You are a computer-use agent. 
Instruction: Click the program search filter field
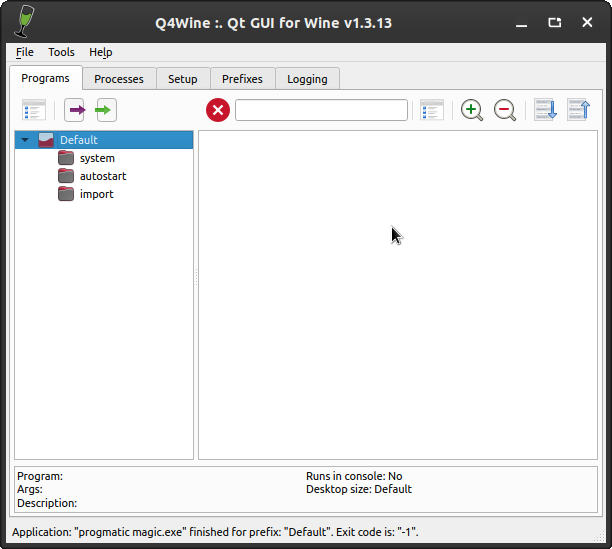click(x=321, y=110)
